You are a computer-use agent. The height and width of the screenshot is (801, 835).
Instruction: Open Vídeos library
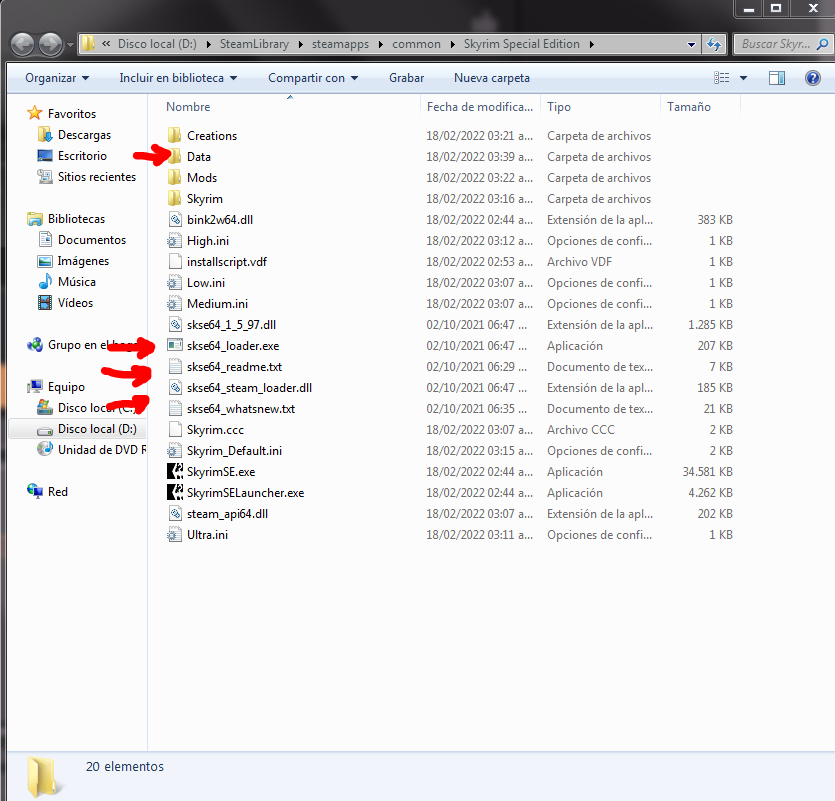[x=75, y=303]
